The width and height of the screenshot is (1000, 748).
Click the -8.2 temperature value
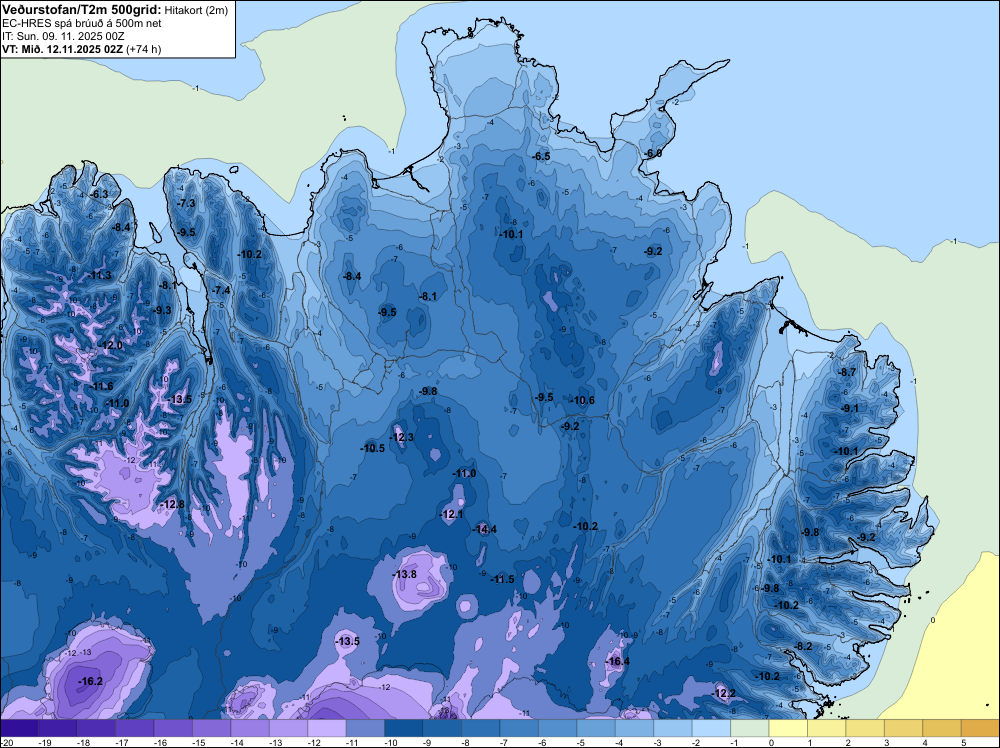click(x=802, y=647)
